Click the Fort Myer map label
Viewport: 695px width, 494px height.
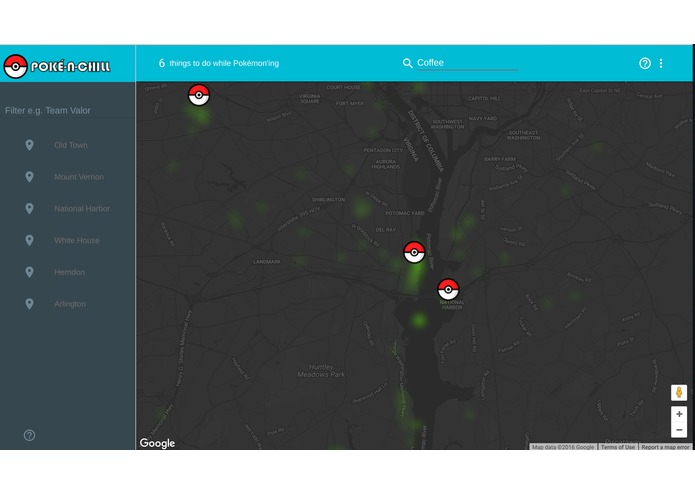350,103
